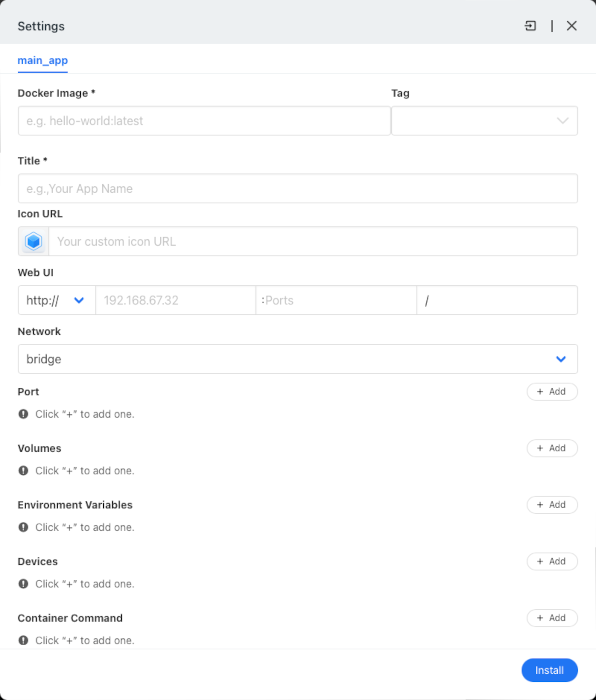
Task: Click the Web UI path field
Action: point(497,300)
